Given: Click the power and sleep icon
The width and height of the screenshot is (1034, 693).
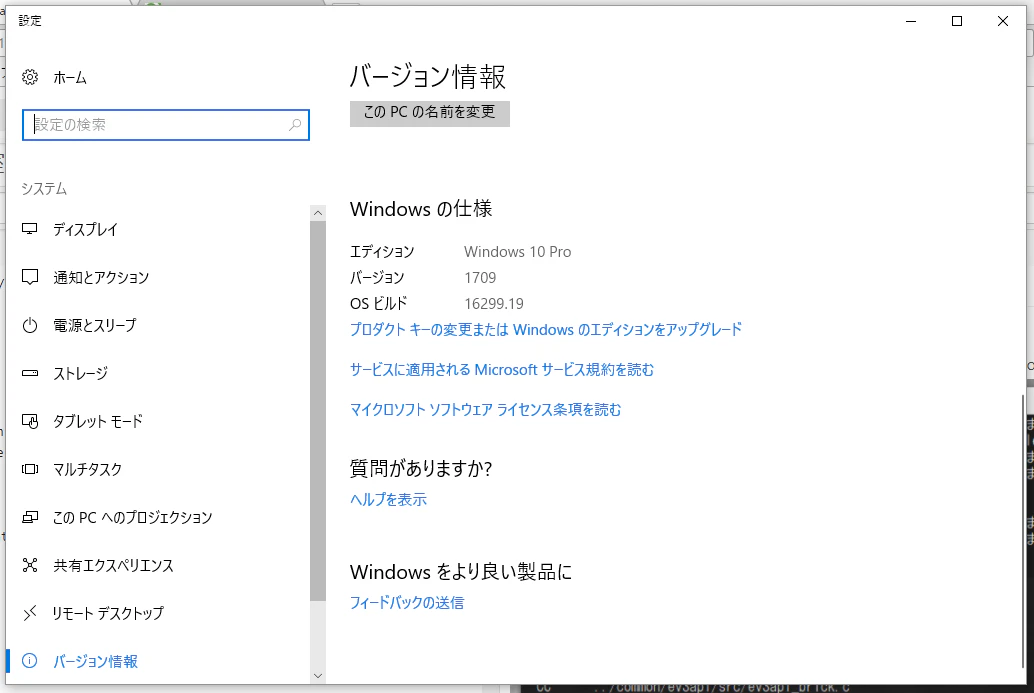Looking at the screenshot, I should [30, 325].
